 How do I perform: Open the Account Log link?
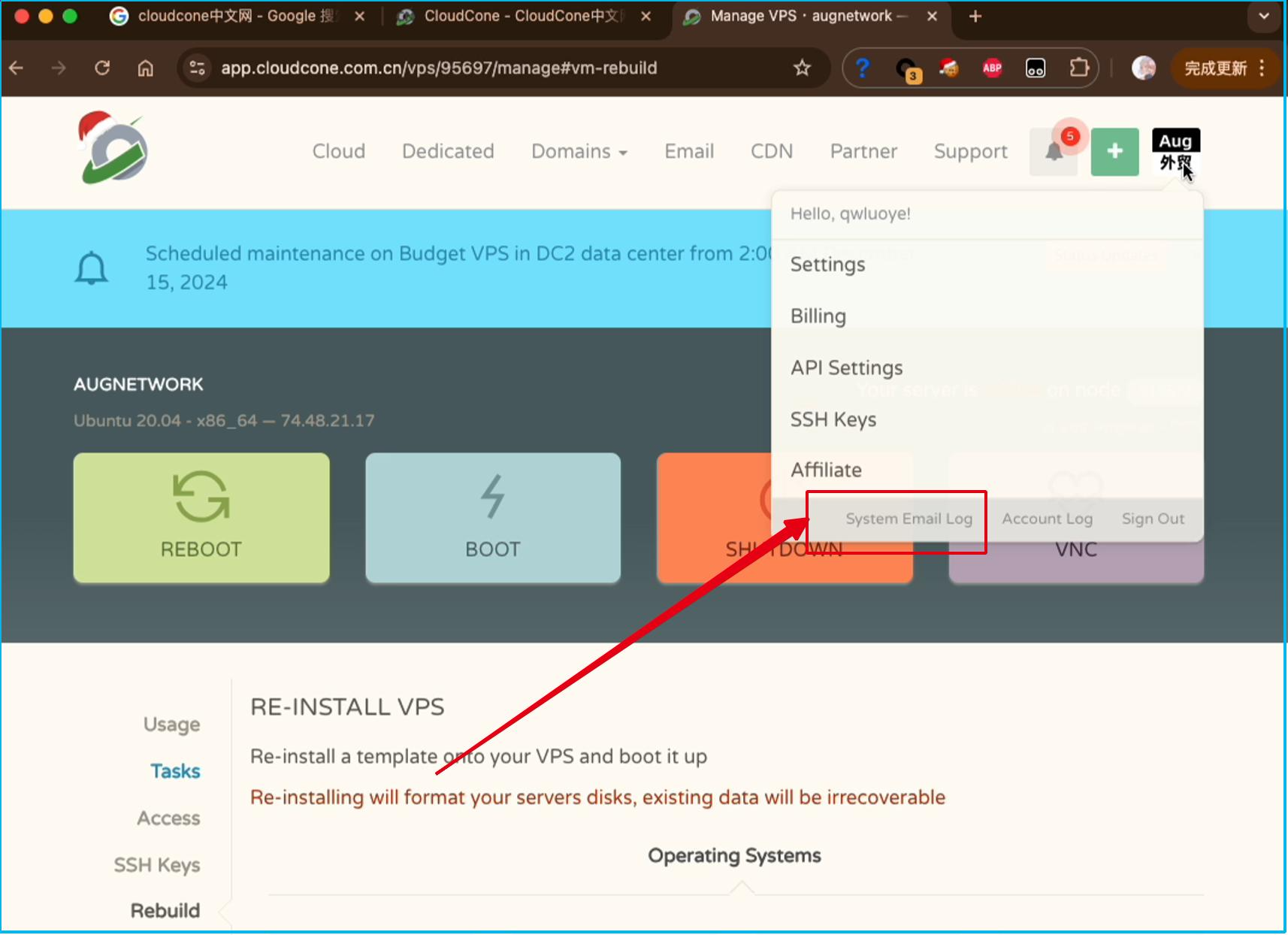pyautogui.click(x=1048, y=519)
